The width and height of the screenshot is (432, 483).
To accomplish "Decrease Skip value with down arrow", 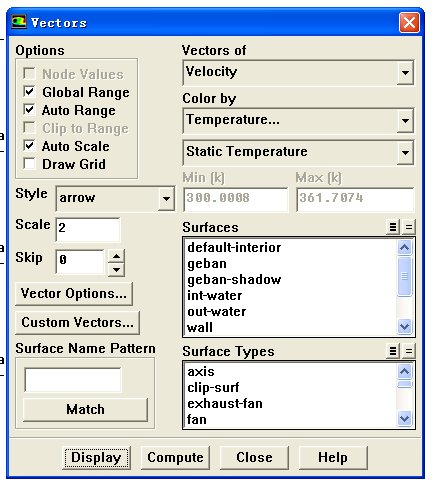I will coord(116,269).
